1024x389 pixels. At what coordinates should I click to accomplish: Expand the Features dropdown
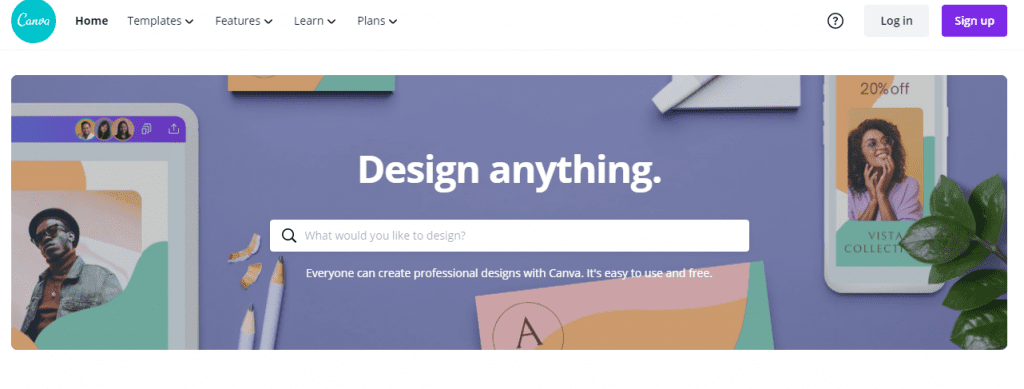(244, 21)
